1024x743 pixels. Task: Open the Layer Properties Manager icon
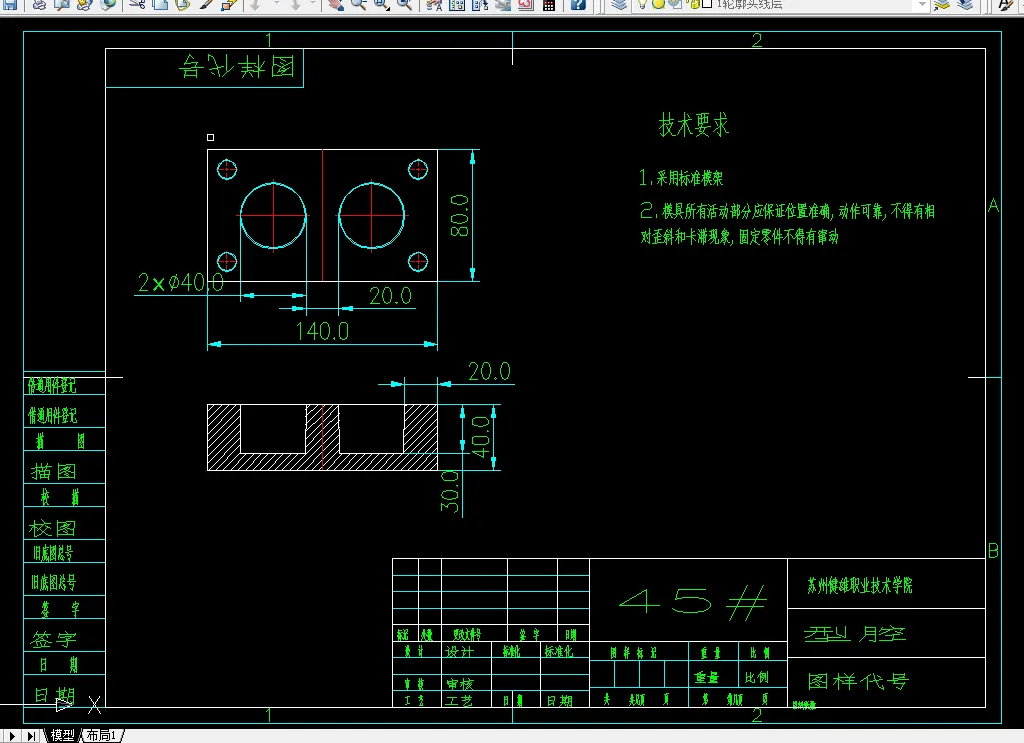coord(618,5)
